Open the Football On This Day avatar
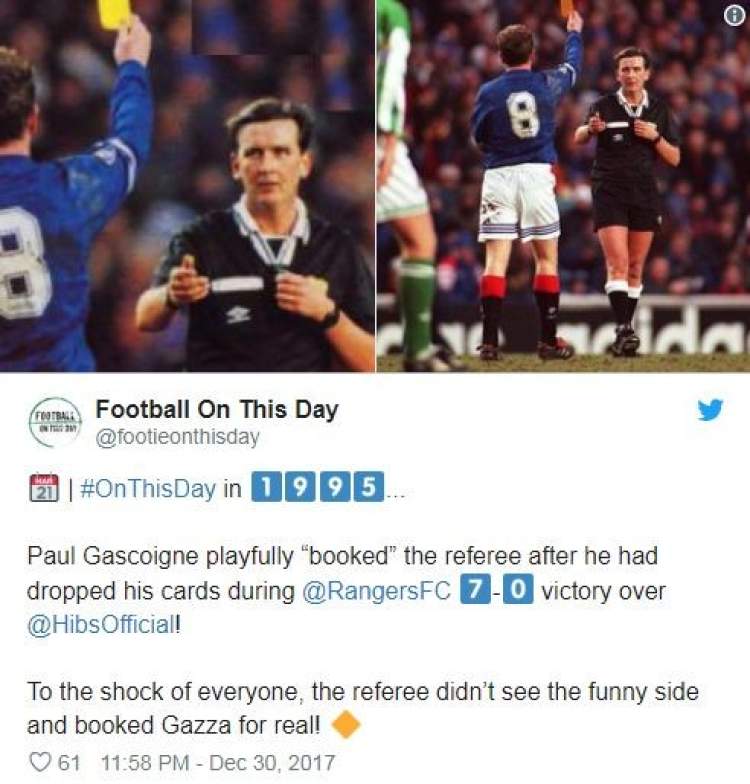Screen dimensions: 750x784 click(x=56, y=422)
